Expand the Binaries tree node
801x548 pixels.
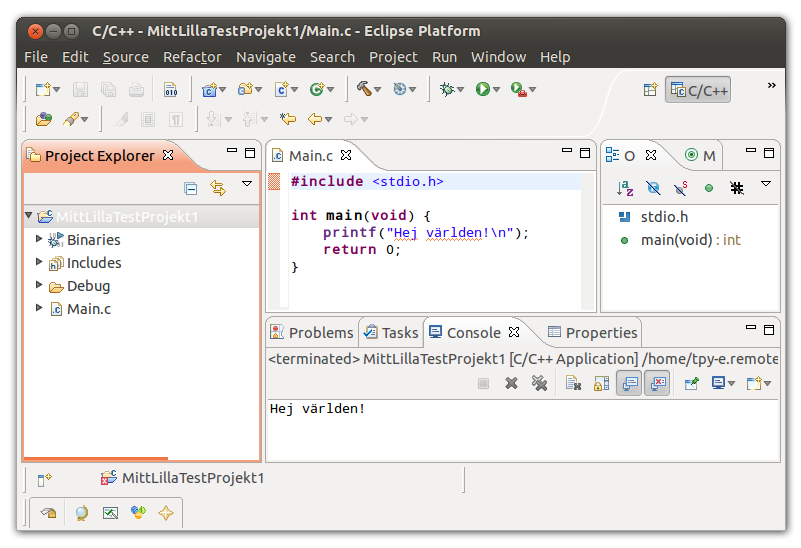[x=39, y=239]
